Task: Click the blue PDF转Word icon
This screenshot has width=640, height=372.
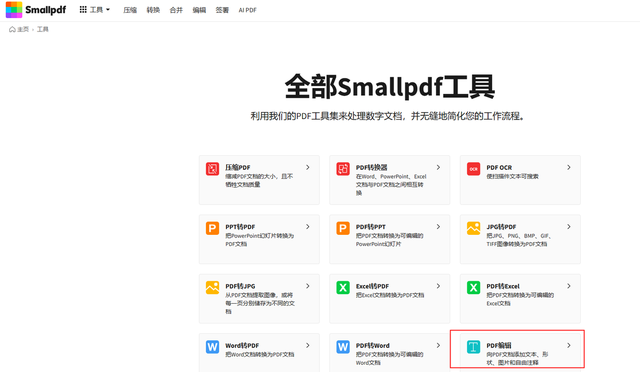Action: pos(343,347)
